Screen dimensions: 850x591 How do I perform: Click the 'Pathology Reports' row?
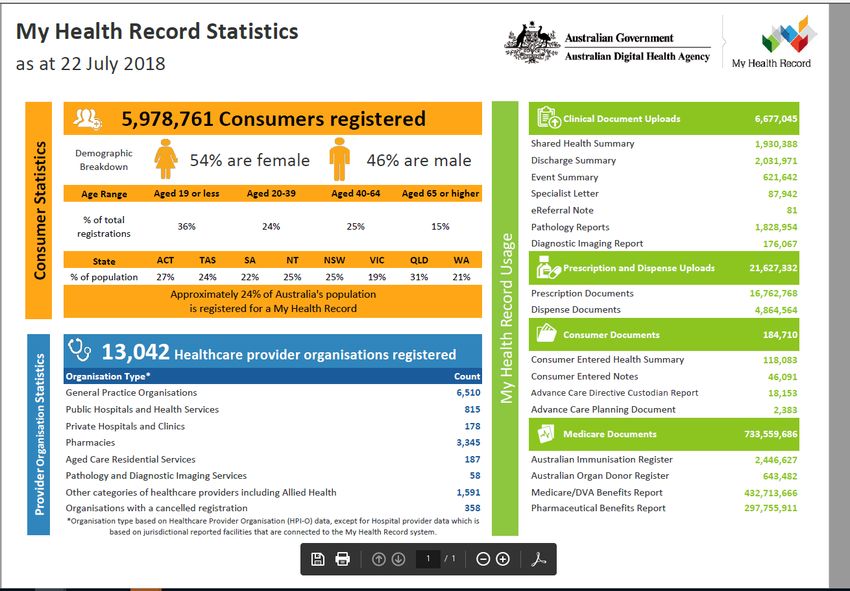664,227
